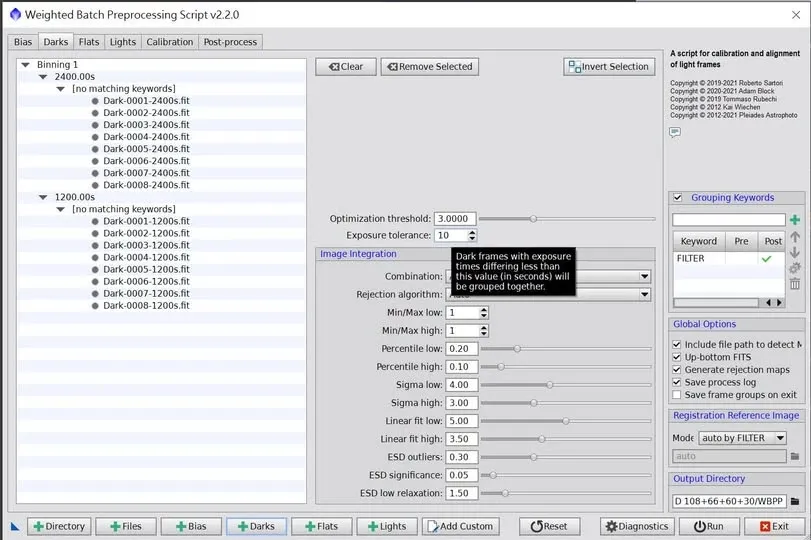This screenshot has height=540, width=811.
Task: Click the Exposure tolerance spinner arrows
Action: 472,235
